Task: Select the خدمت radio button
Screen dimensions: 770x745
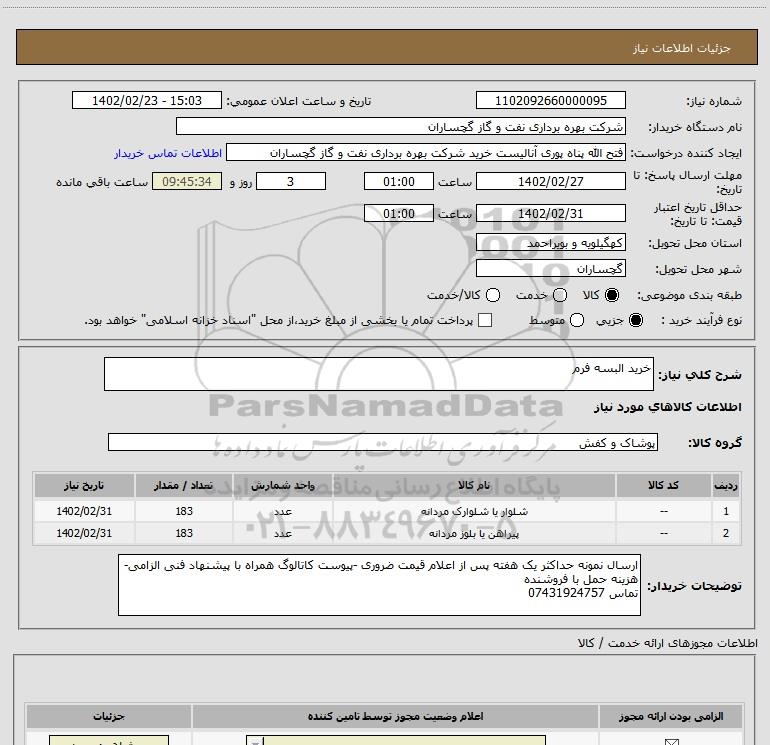Action: point(560,295)
